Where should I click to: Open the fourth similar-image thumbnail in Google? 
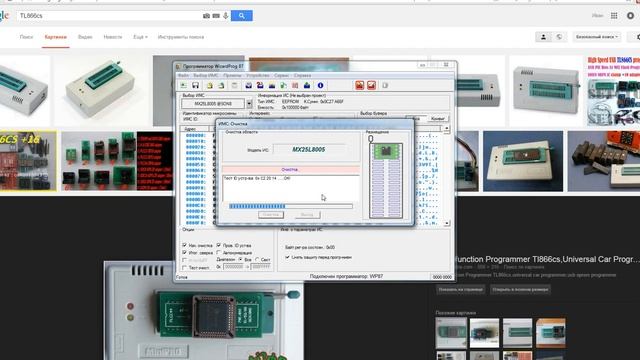click(551, 333)
